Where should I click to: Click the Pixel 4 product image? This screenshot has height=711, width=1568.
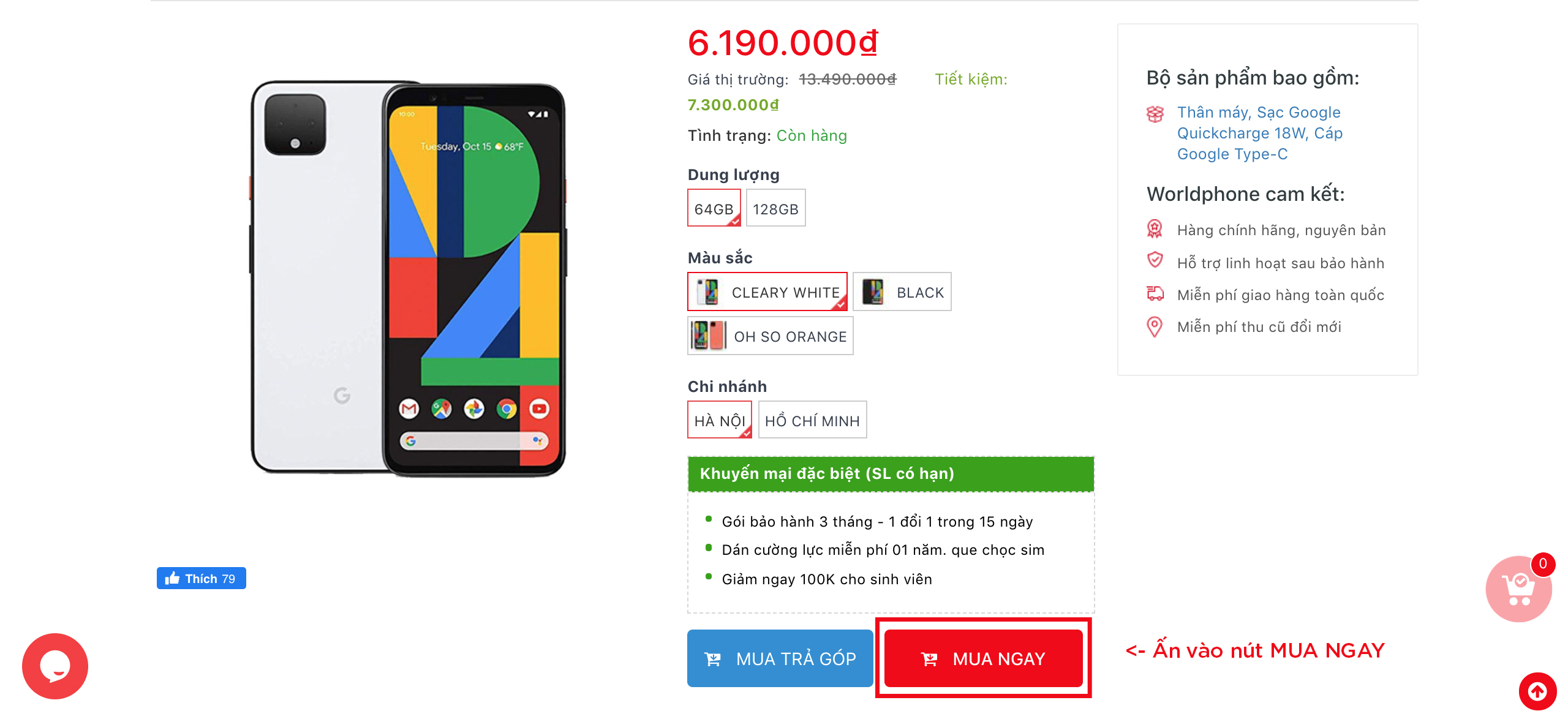pyautogui.click(x=408, y=279)
